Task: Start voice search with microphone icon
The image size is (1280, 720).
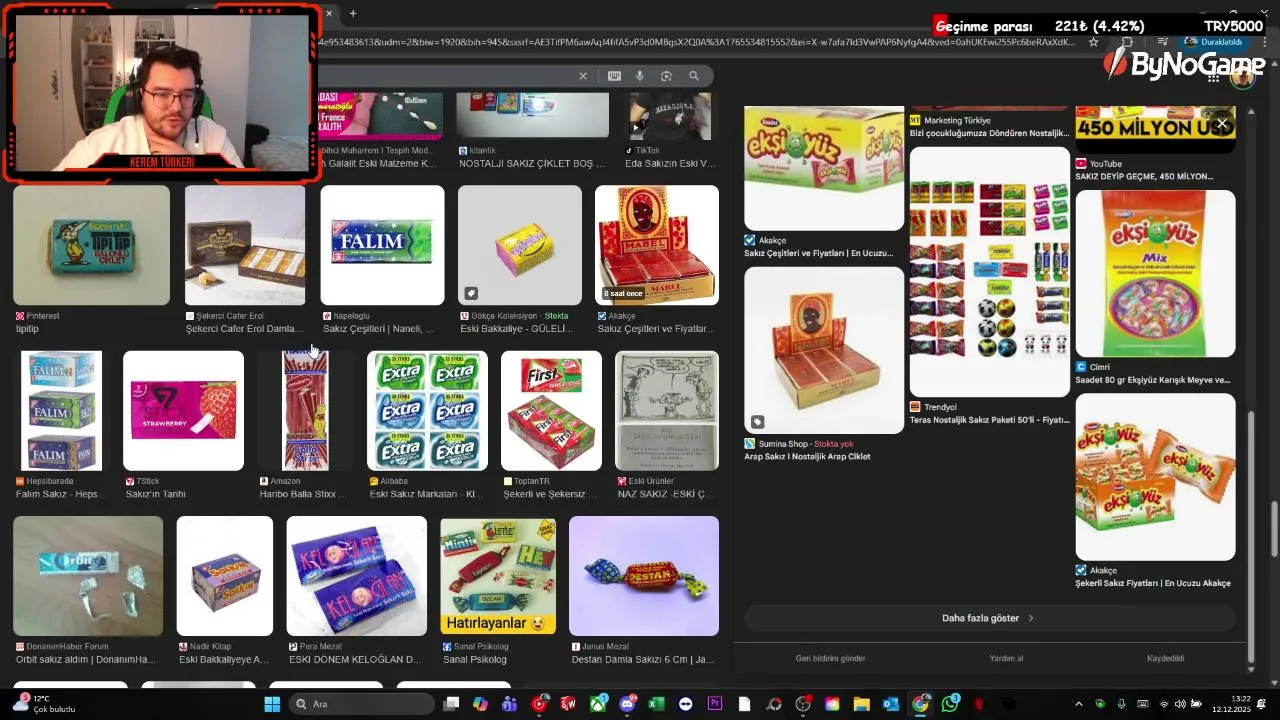Action: coord(640,76)
